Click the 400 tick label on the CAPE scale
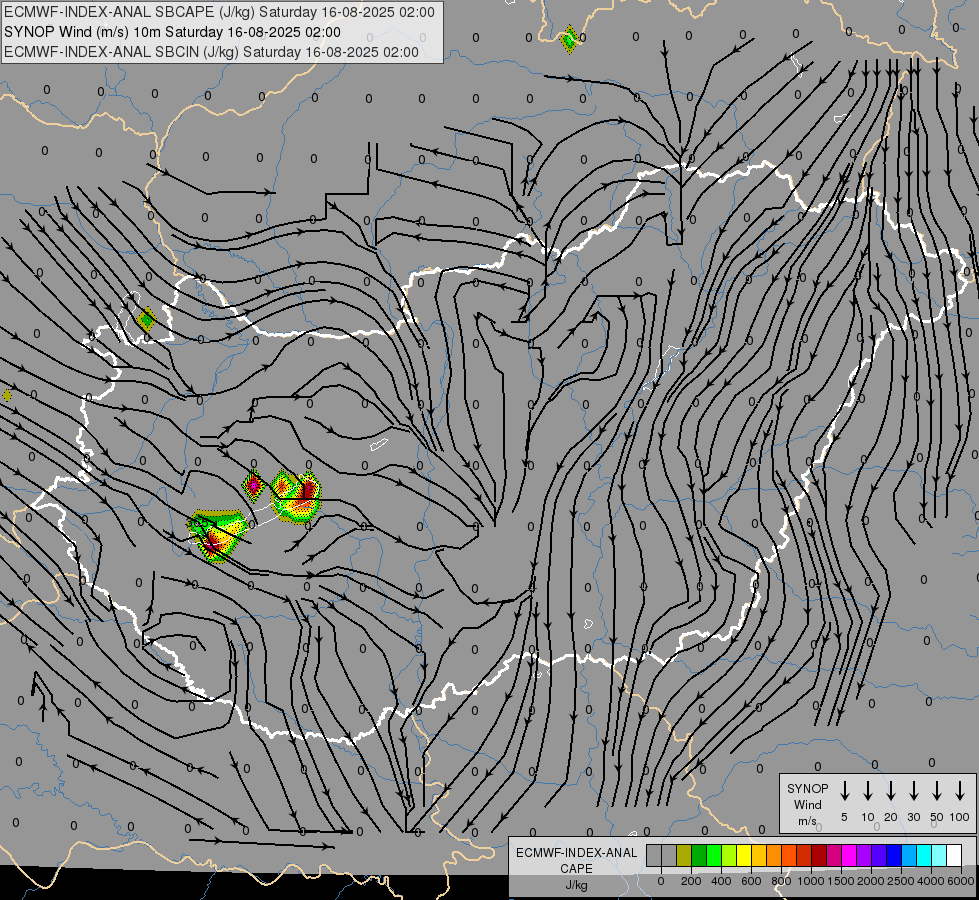Viewport: 979px width, 900px height. [721, 881]
